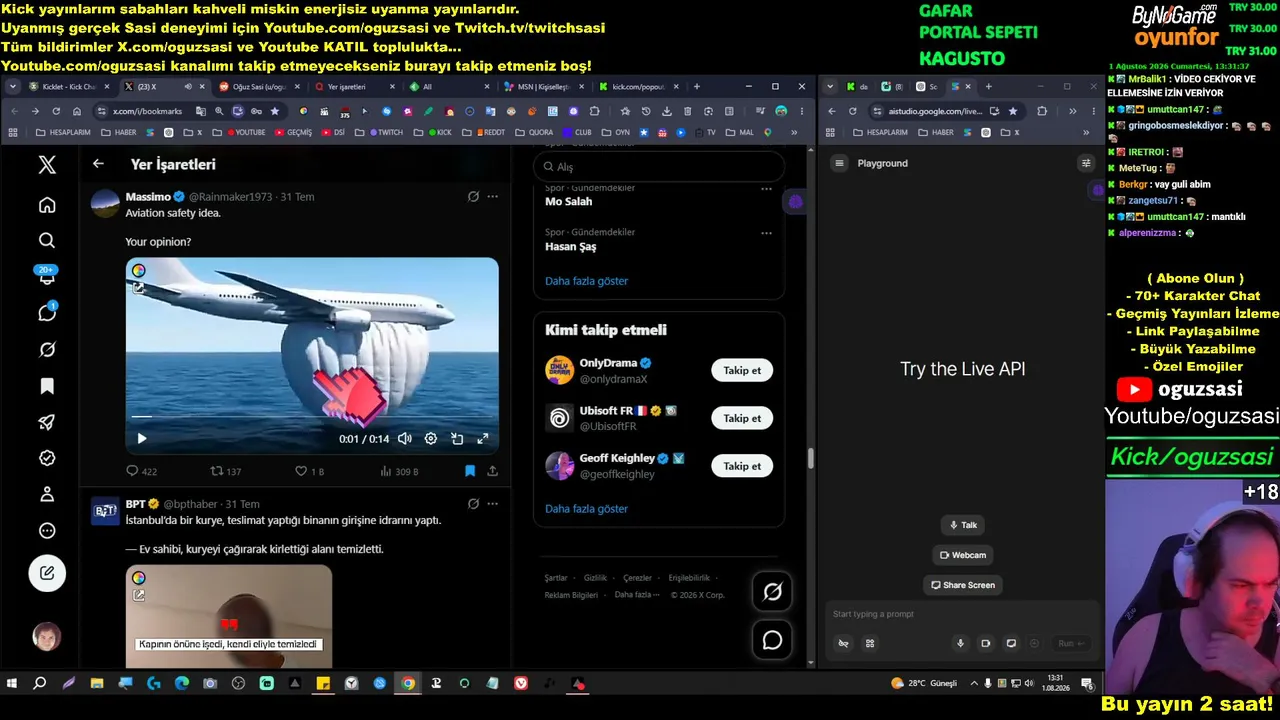This screenshot has width=1280, height=720.
Task: Like Massimo's aviation safety post
Action: click(309, 471)
